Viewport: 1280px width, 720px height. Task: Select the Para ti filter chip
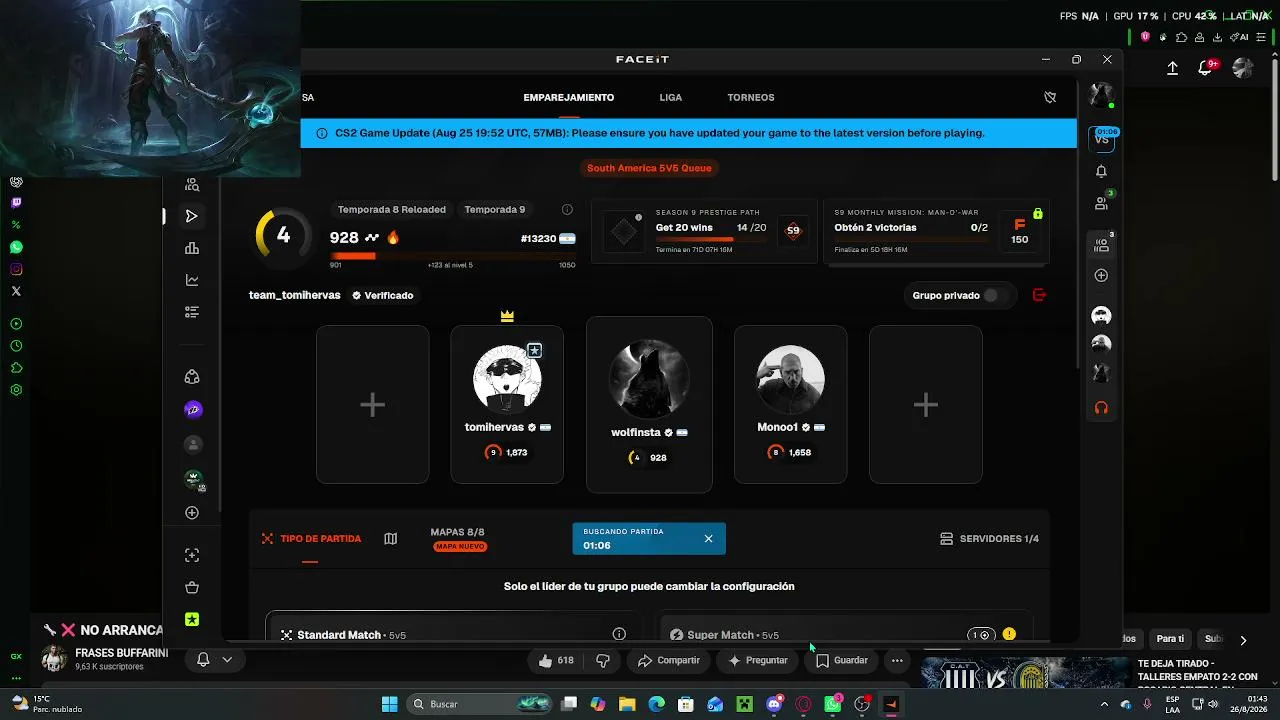coord(1170,639)
